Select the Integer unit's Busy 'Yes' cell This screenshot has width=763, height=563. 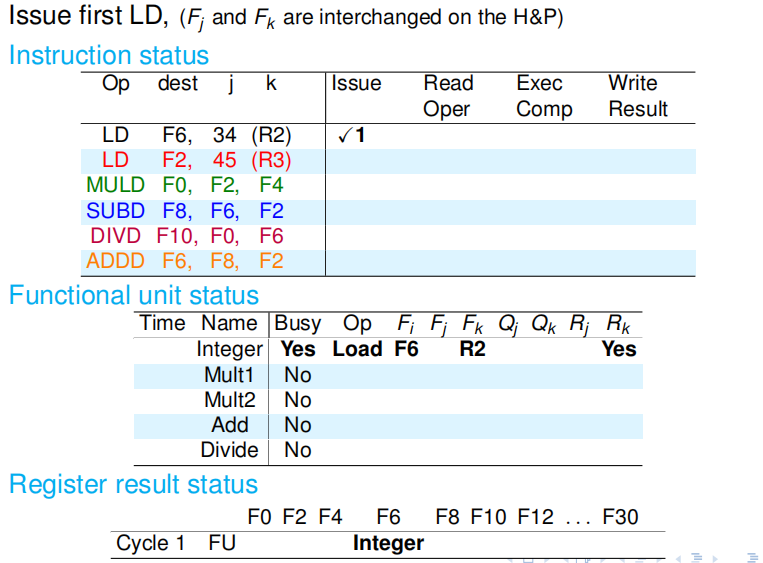[297, 349]
